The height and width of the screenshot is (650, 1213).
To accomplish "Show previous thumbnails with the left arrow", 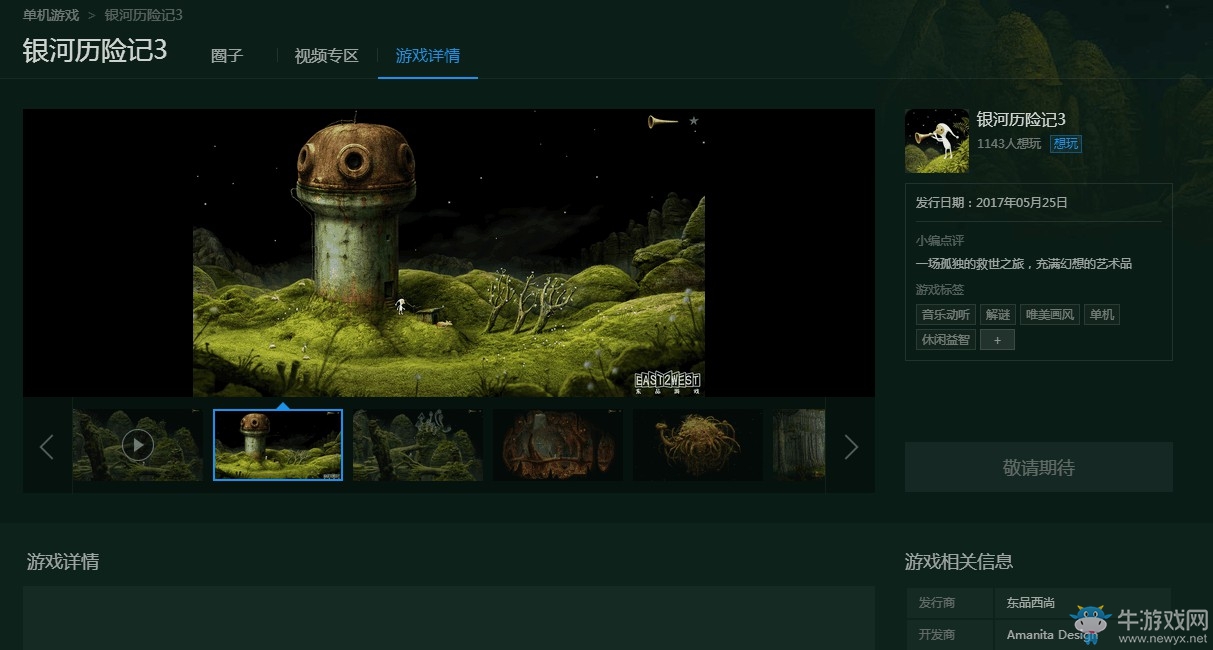I will (46, 446).
